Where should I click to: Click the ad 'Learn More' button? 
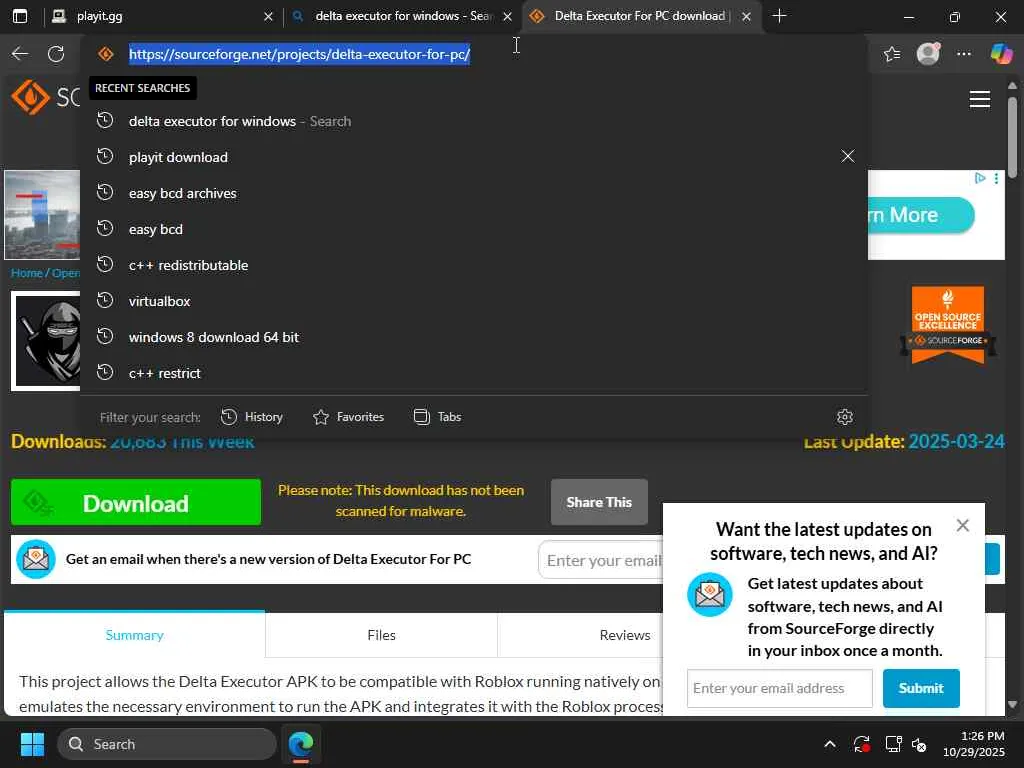pyautogui.click(x=921, y=215)
